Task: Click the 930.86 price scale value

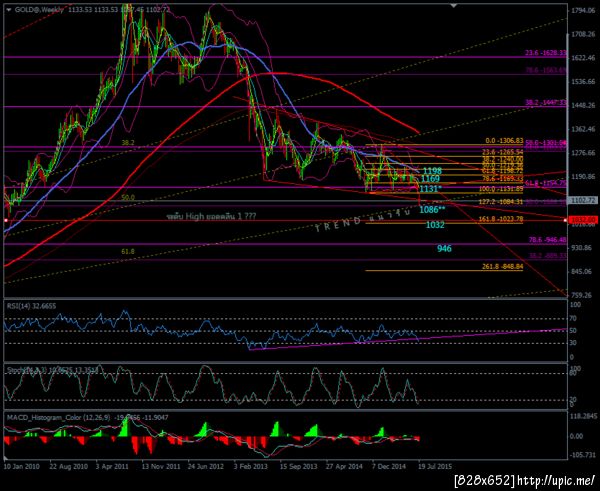Action: pos(583,248)
